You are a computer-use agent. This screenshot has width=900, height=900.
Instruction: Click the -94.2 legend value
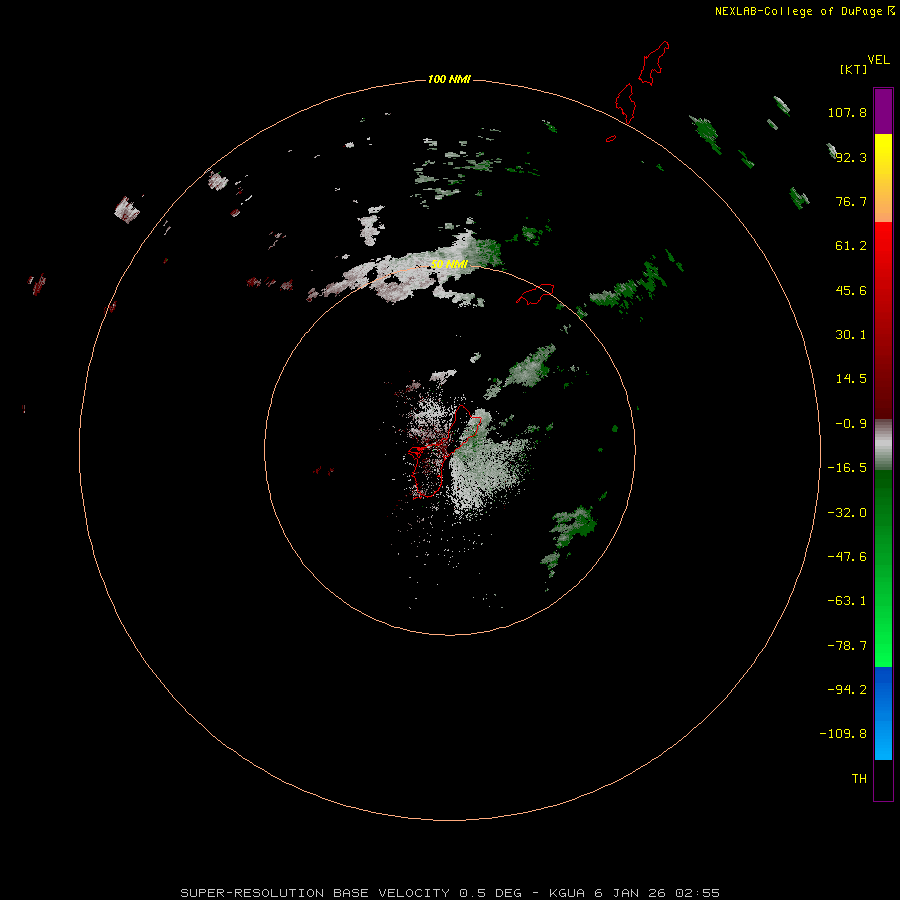click(x=847, y=689)
